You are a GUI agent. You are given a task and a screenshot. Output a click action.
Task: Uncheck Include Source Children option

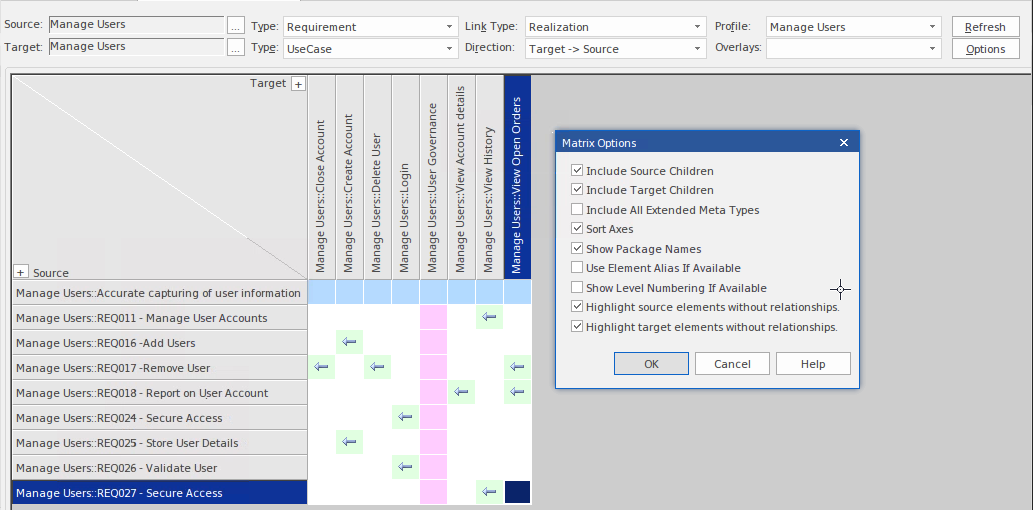[x=577, y=171]
